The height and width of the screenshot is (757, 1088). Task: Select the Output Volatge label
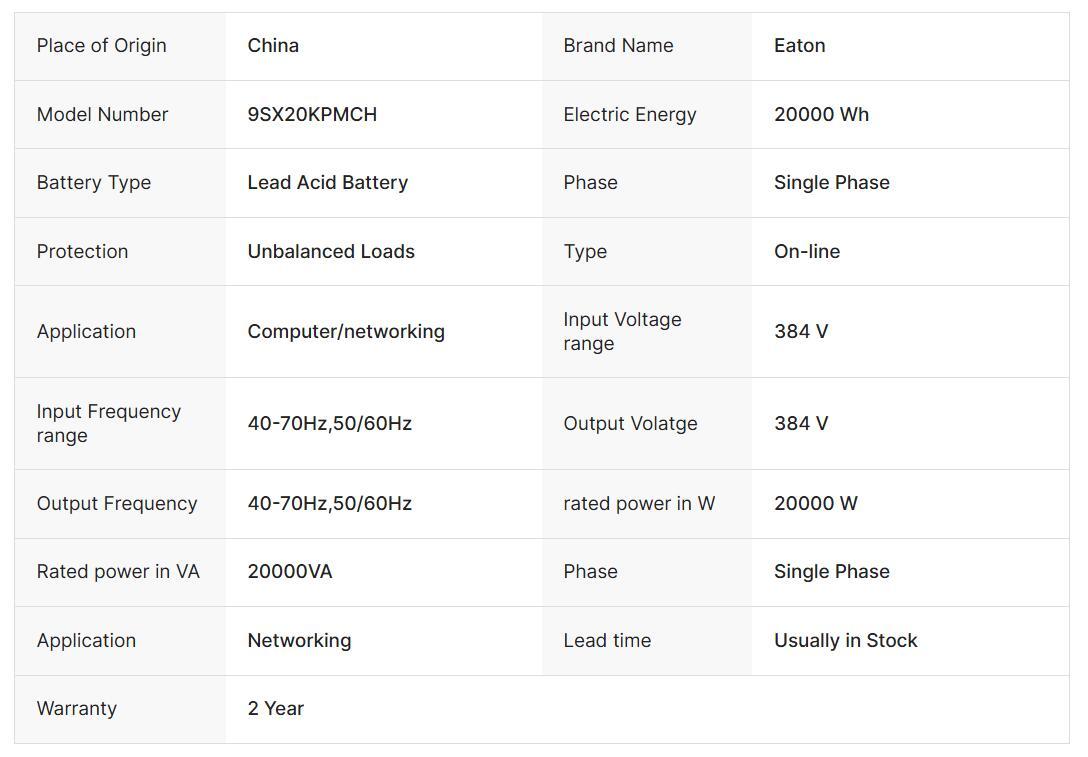point(630,423)
